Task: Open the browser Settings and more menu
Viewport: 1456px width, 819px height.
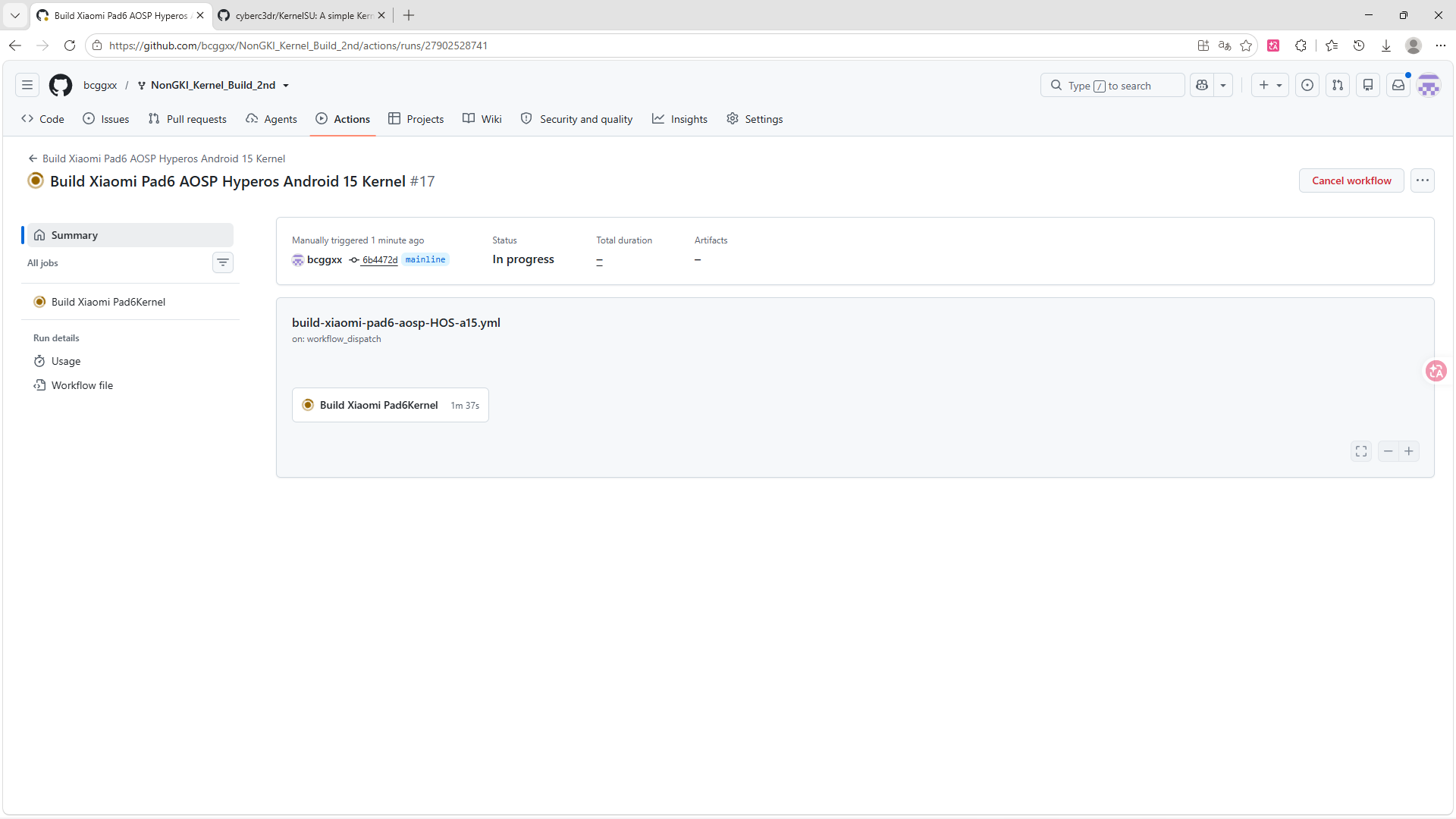Action: pos(1441,45)
